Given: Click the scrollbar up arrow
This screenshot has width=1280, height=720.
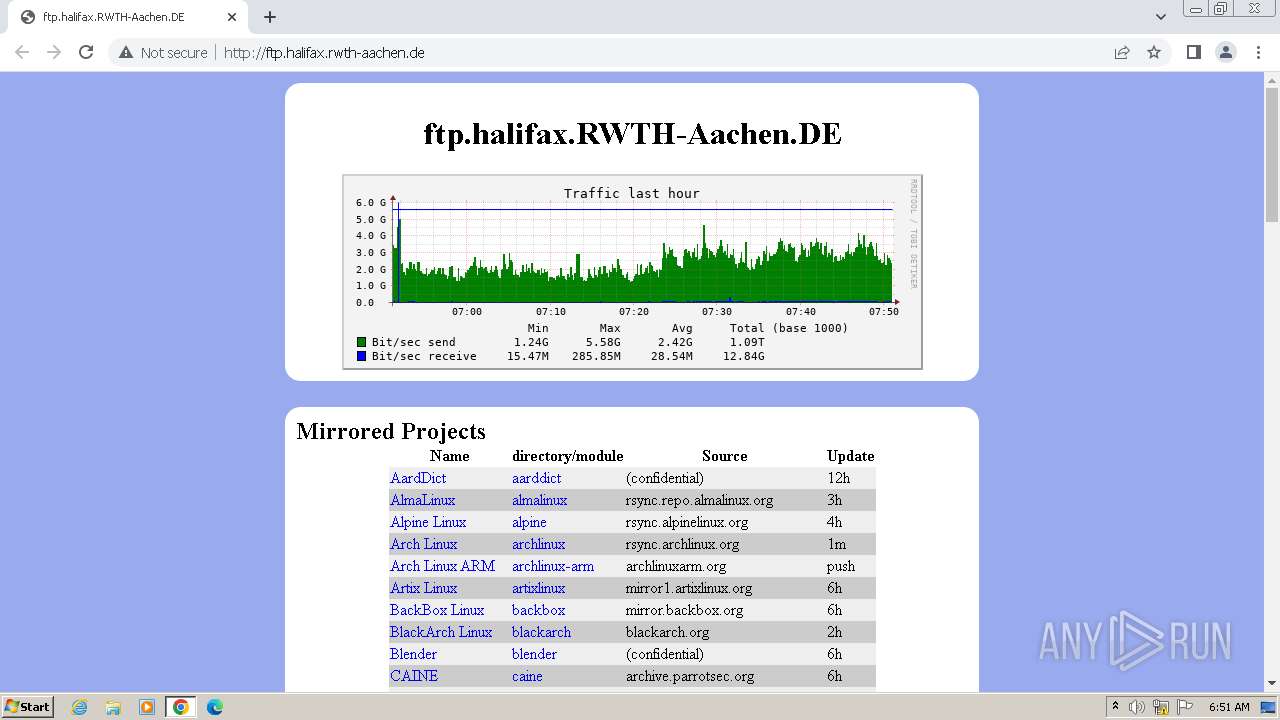Looking at the screenshot, I should click(1272, 80).
